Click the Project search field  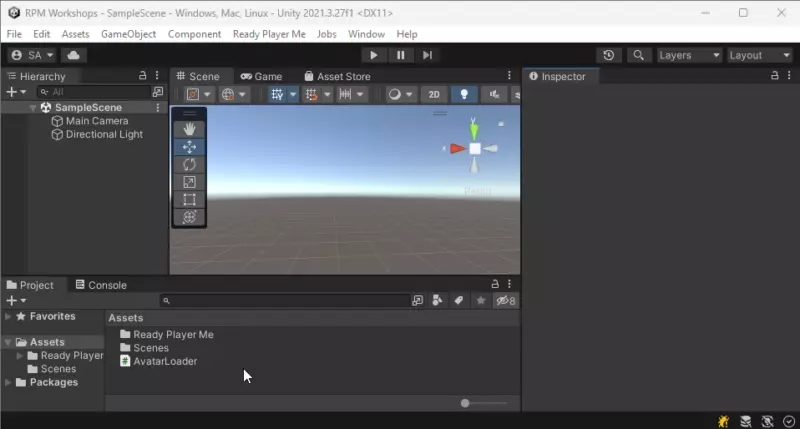[x=285, y=300]
